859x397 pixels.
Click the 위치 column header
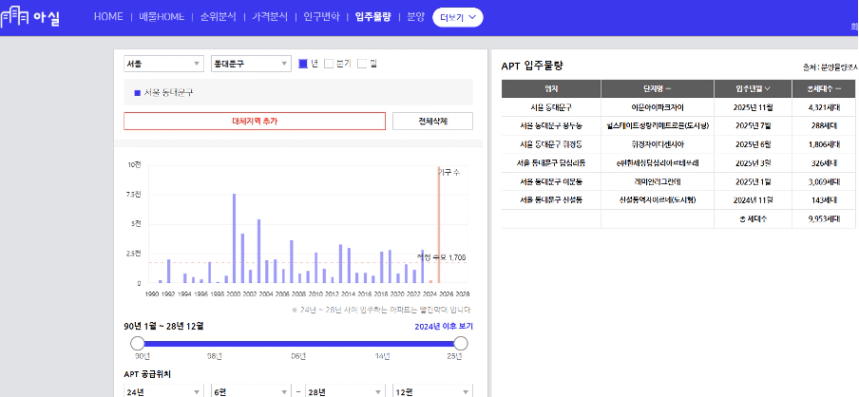[551, 89]
